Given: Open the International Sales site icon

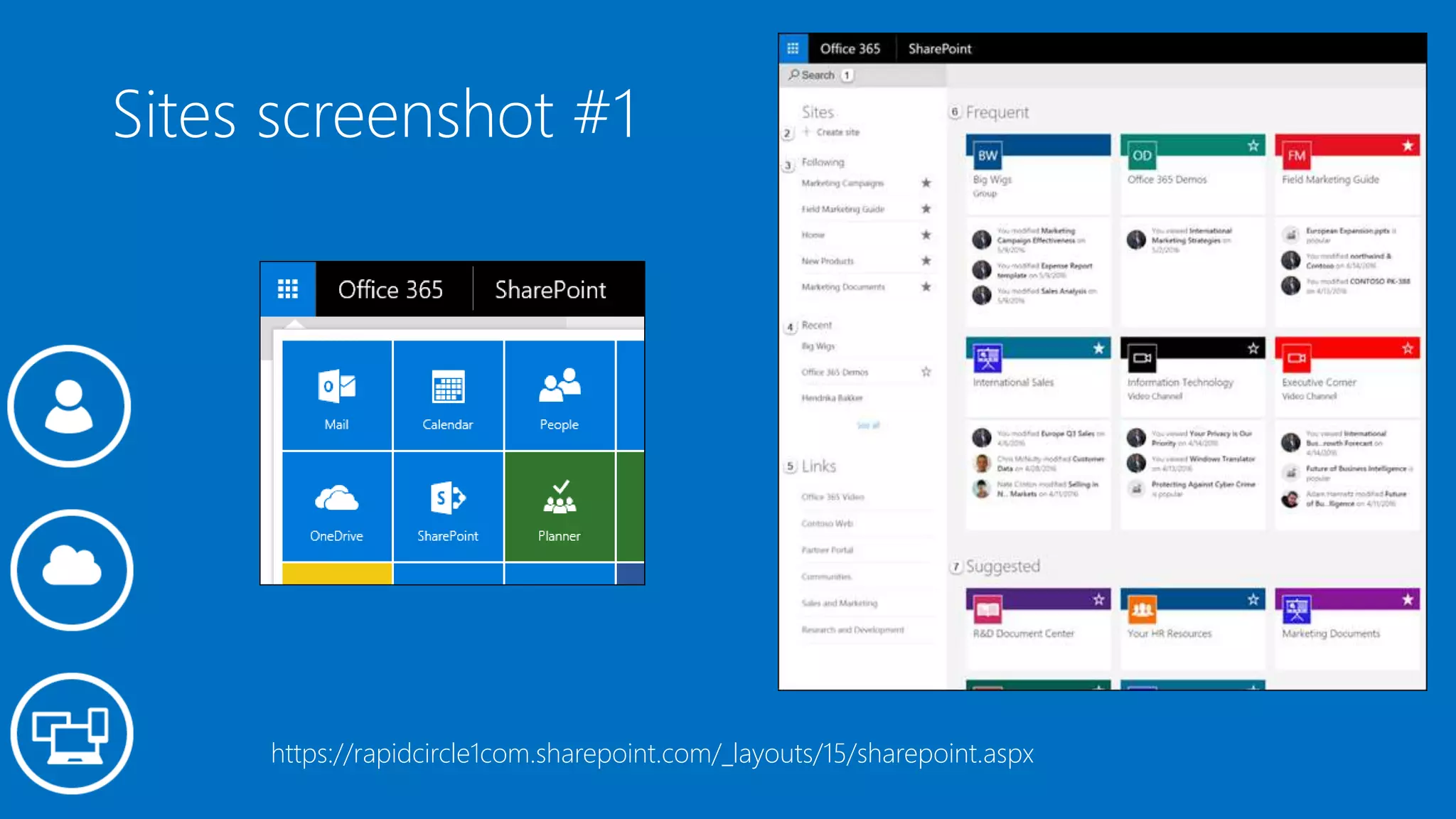Looking at the screenshot, I should click(987, 358).
